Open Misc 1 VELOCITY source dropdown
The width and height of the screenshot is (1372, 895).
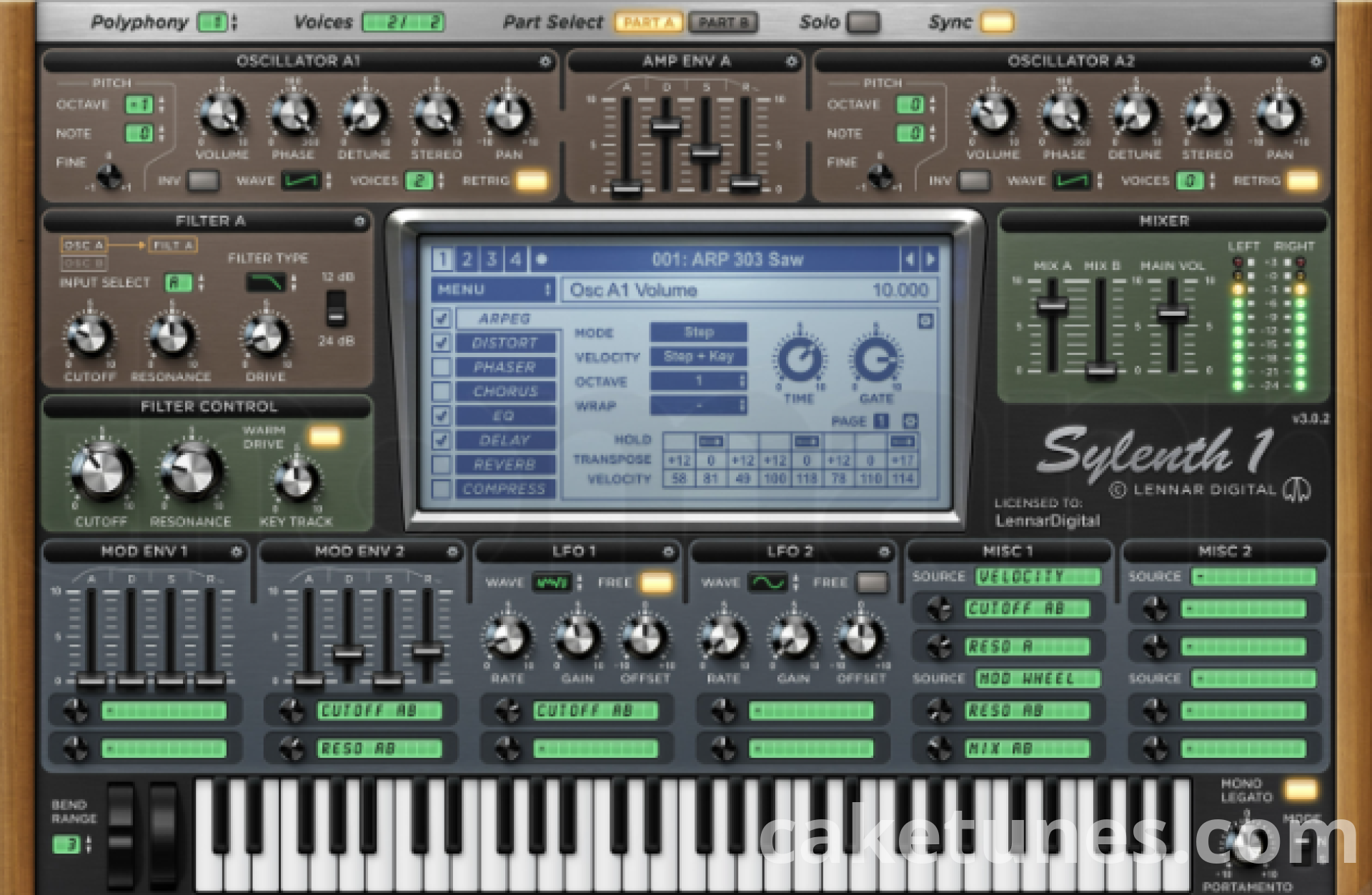click(1038, 577)
